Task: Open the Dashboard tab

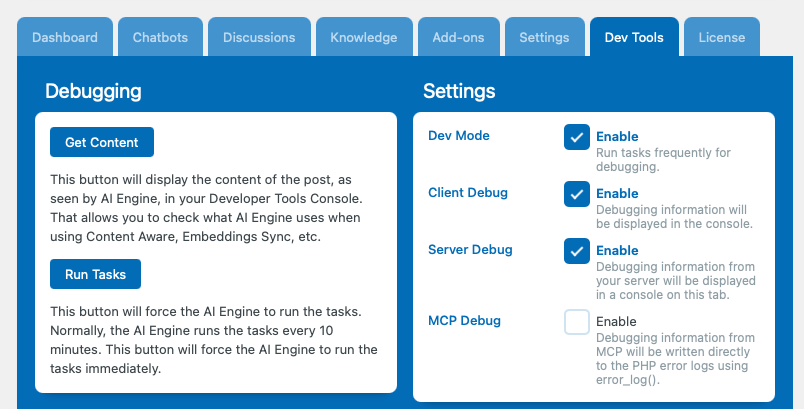Action: 65,37
